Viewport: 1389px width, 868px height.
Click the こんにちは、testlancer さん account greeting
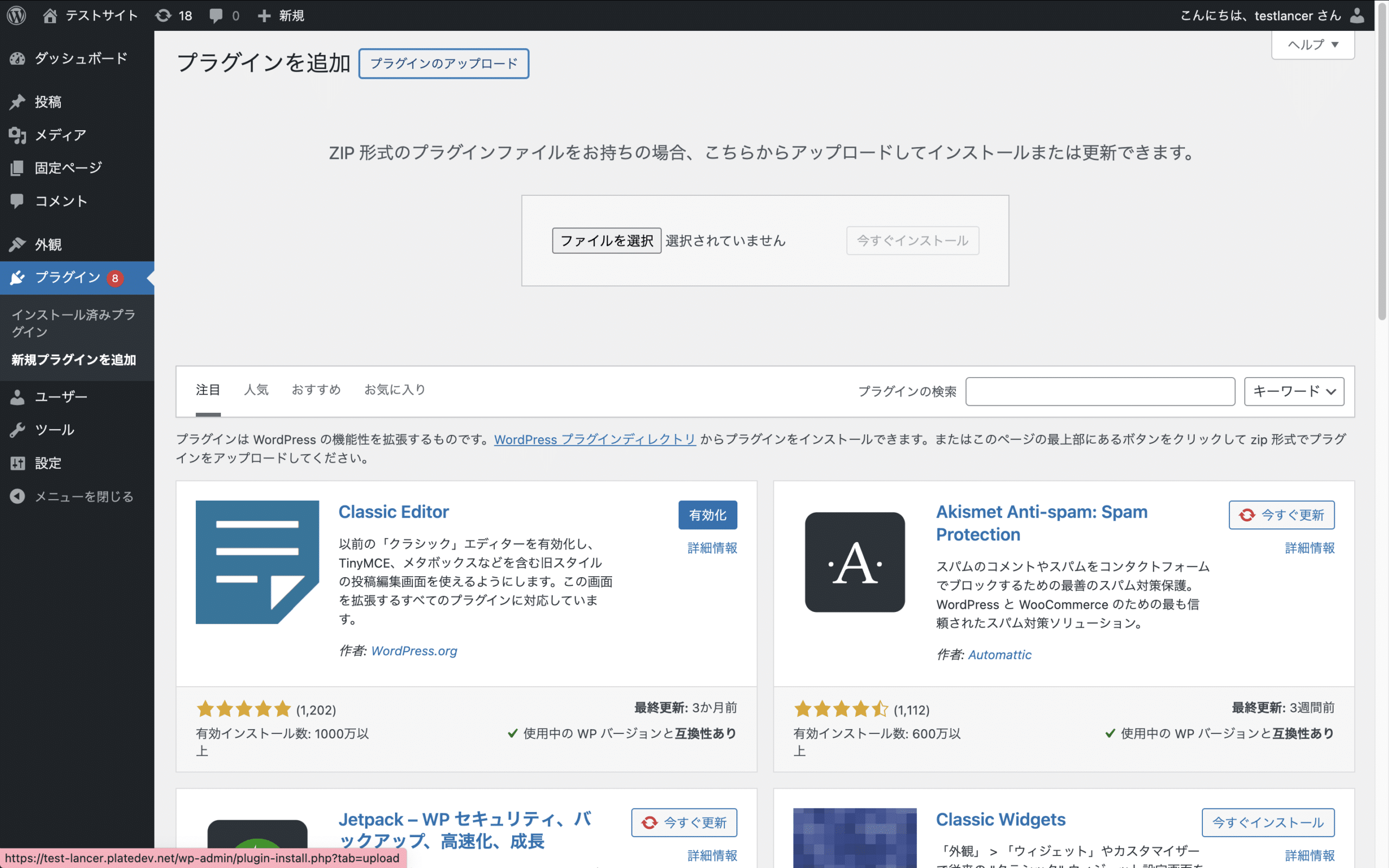click(x=1260, y=16)
